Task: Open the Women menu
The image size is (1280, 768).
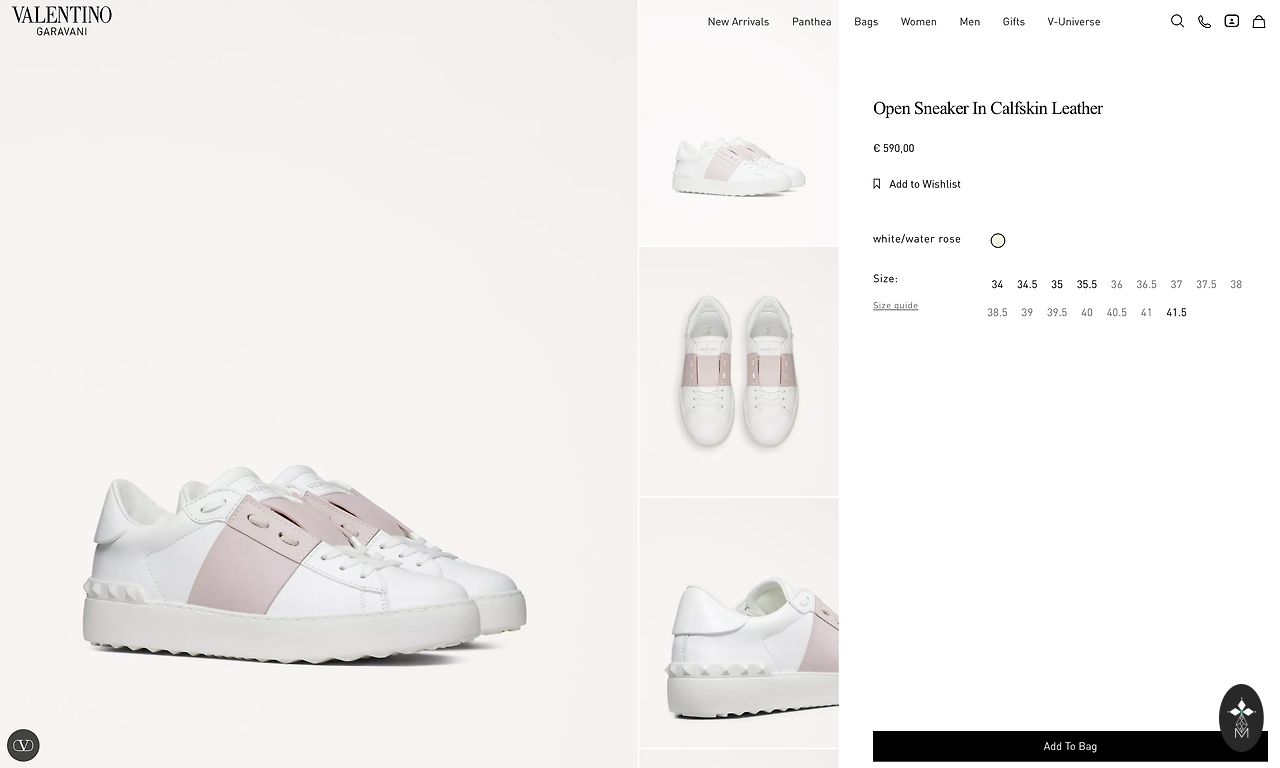Action: [918, 22]
